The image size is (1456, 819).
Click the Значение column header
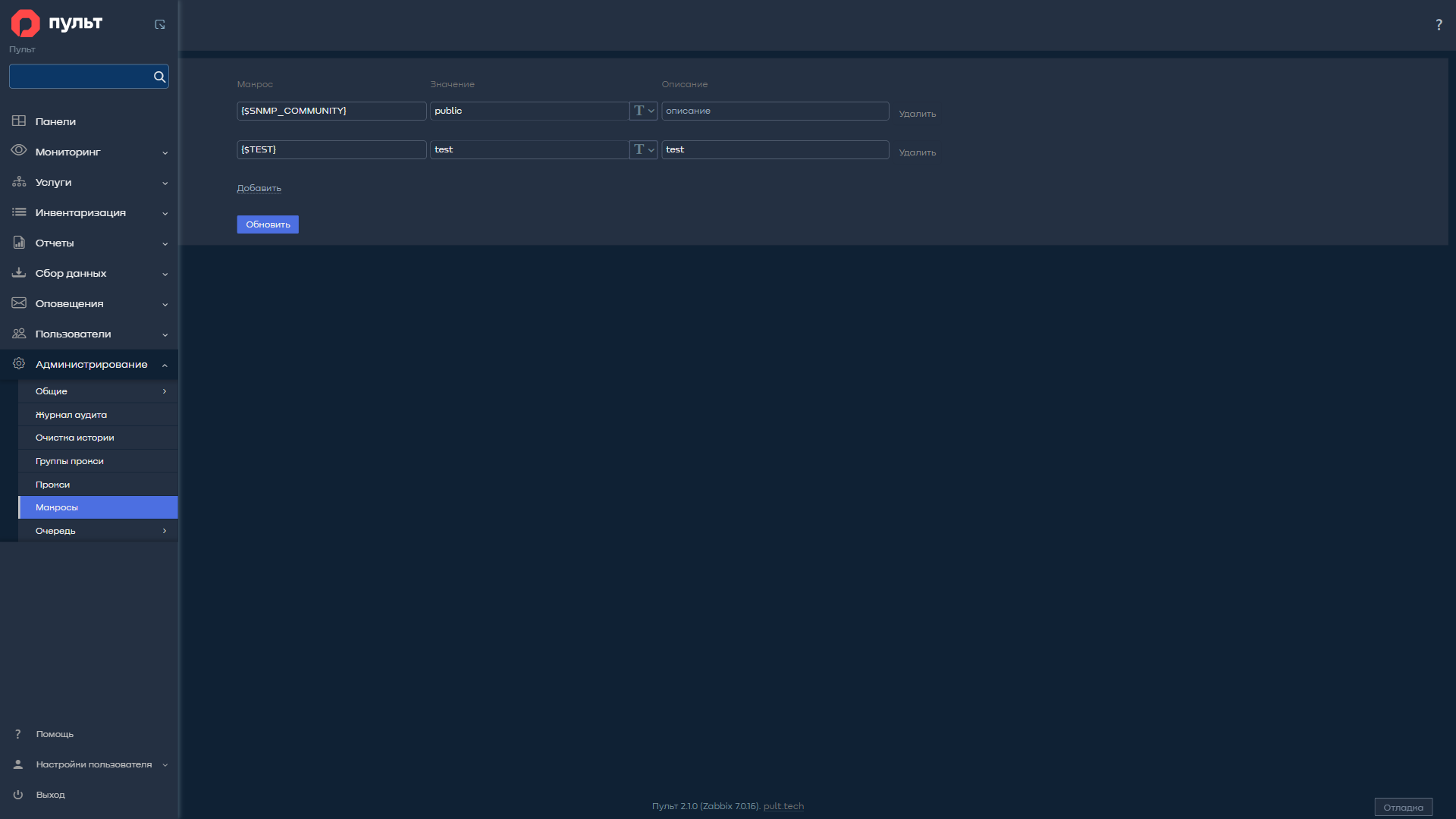[452, 84]
